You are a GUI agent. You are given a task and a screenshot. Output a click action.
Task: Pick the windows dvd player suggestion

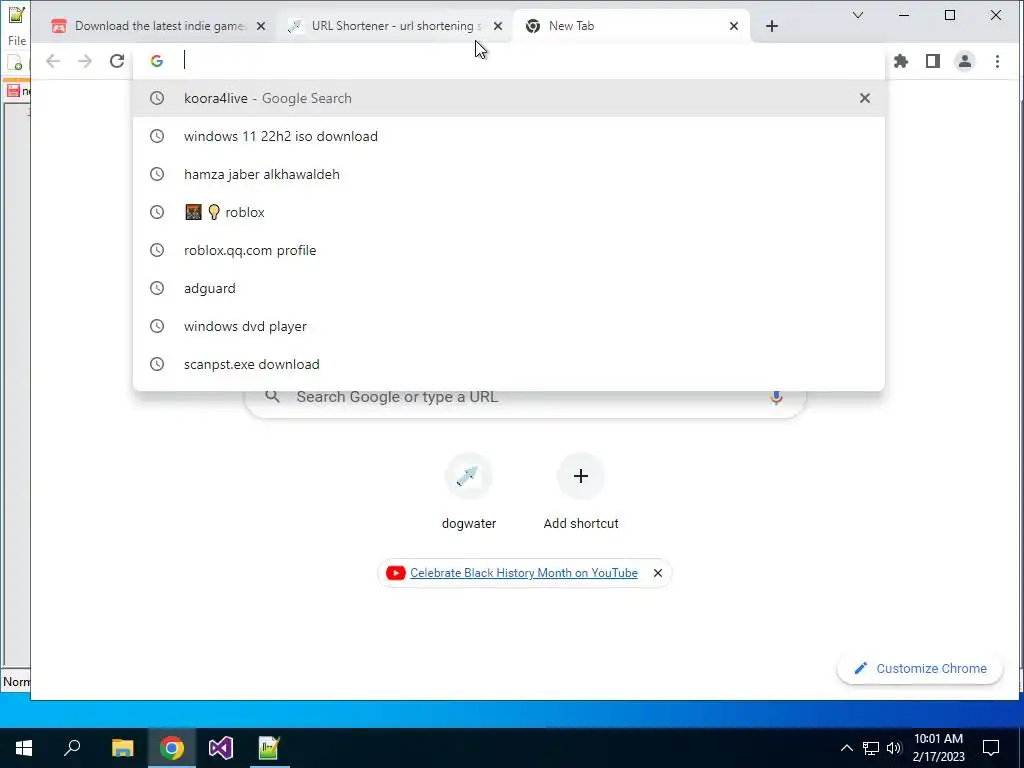point(508,326)
